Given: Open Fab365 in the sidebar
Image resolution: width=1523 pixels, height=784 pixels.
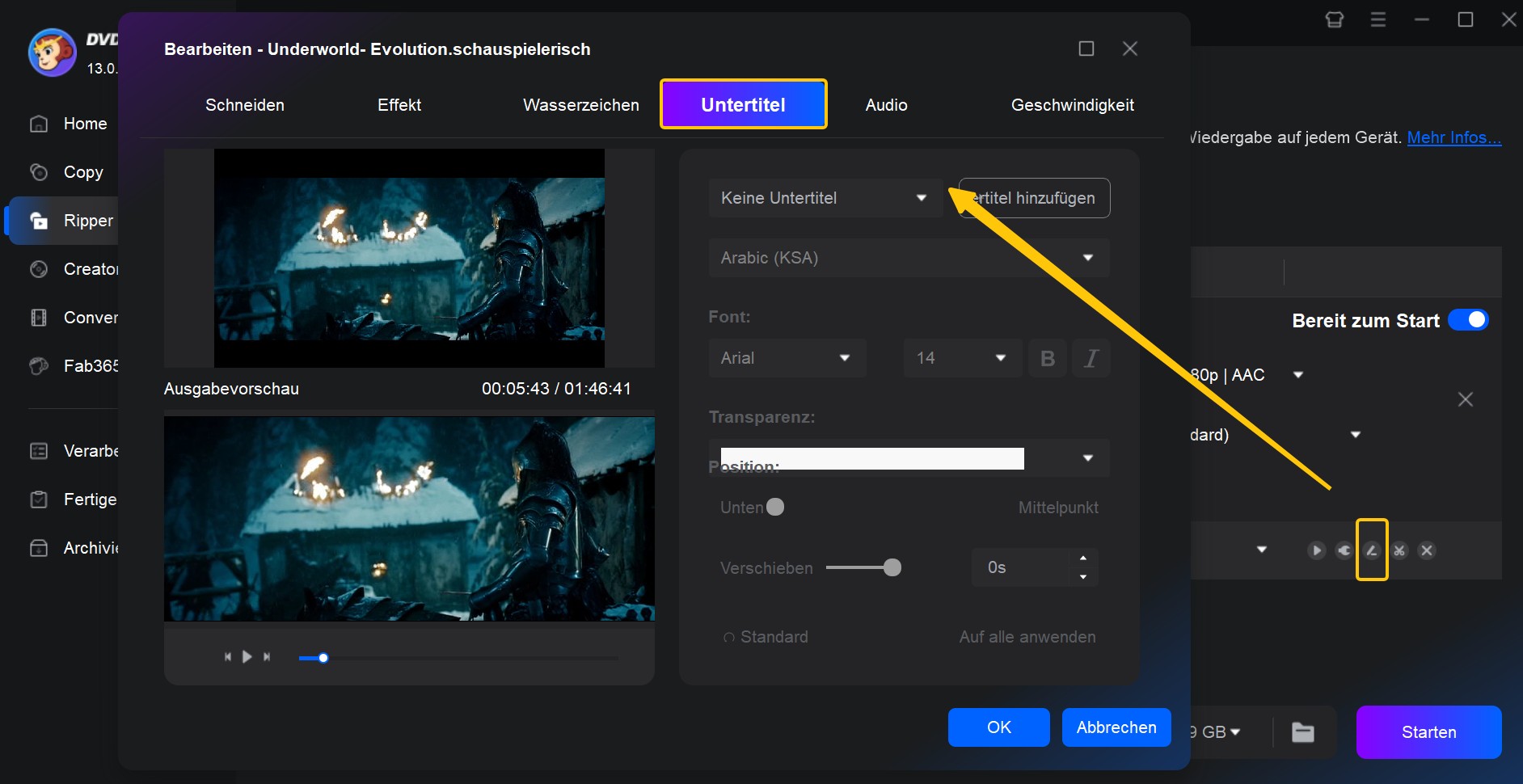Looking at the screenshot, I should pos(73,366).
